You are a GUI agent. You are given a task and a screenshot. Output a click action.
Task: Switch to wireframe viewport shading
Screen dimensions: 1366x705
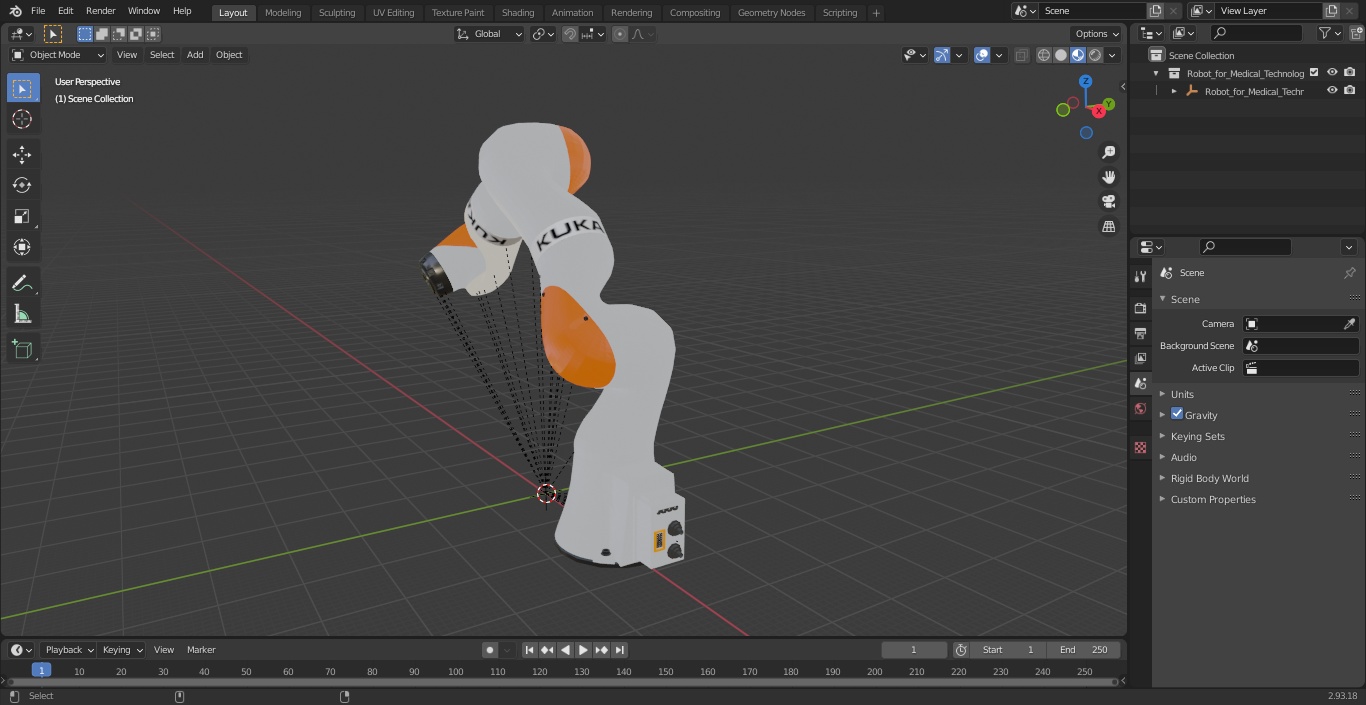pos(1044,55)
